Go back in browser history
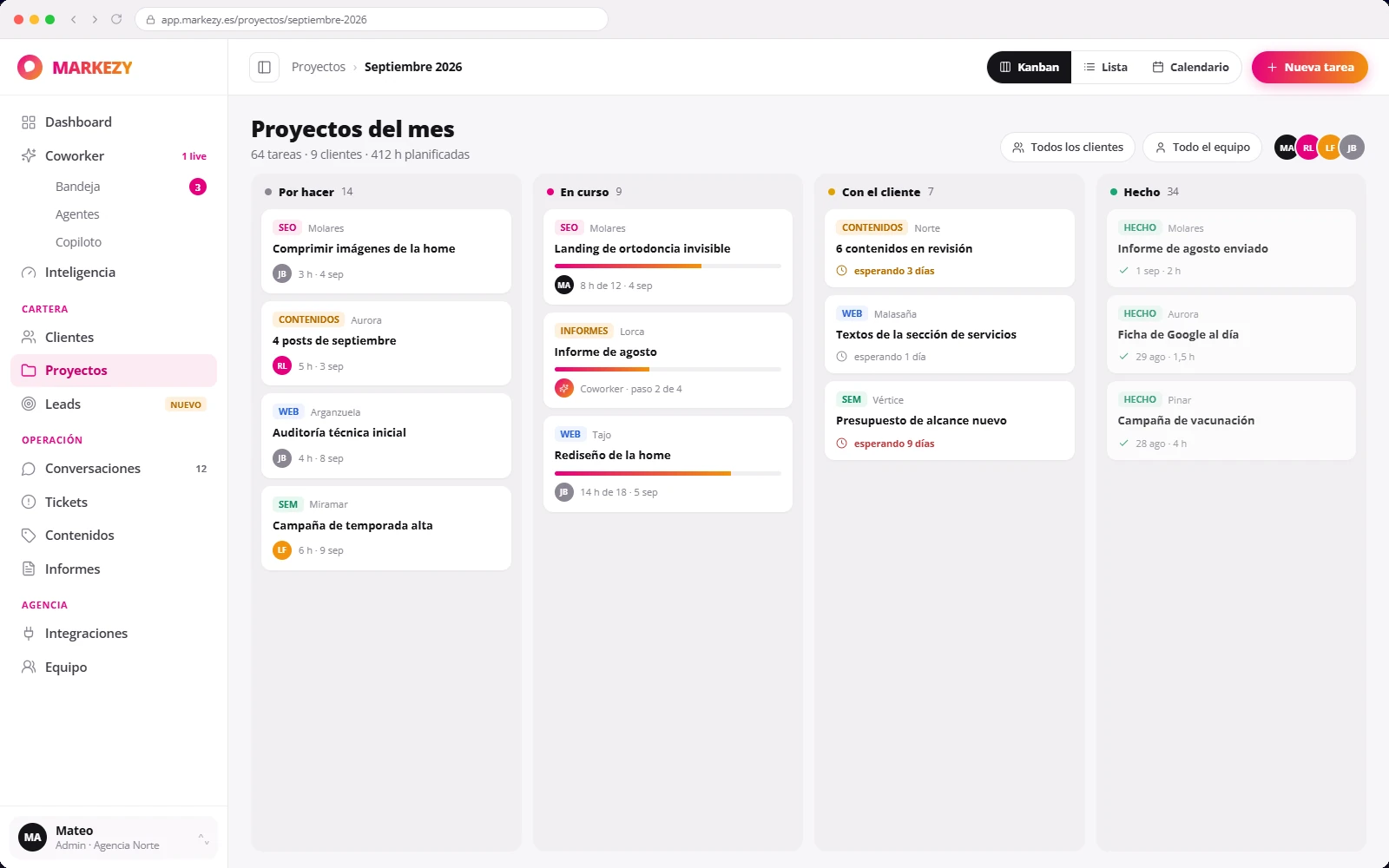Screen dimensions: 1389x868 click(x=74, y=19)
